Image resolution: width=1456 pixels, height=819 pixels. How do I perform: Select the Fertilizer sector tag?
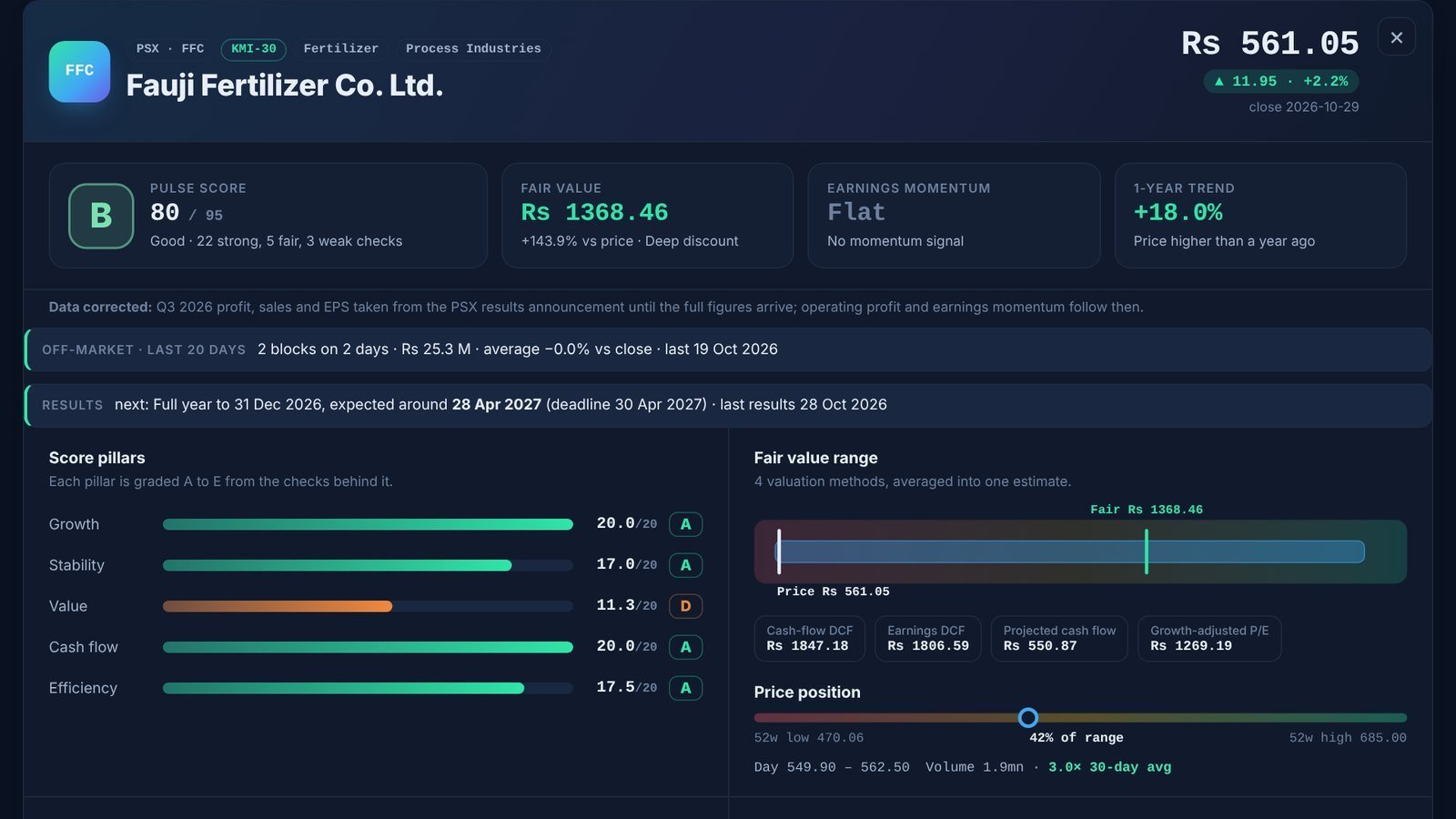tap(341, 49)
